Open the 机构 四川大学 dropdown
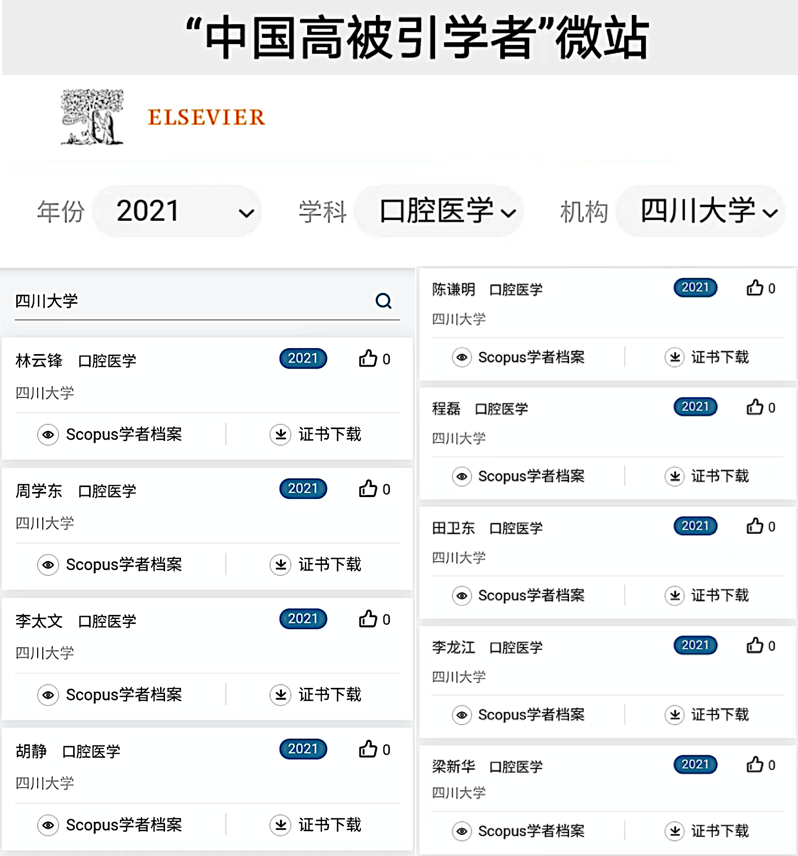The image size is (798, 856). point(699,212)
